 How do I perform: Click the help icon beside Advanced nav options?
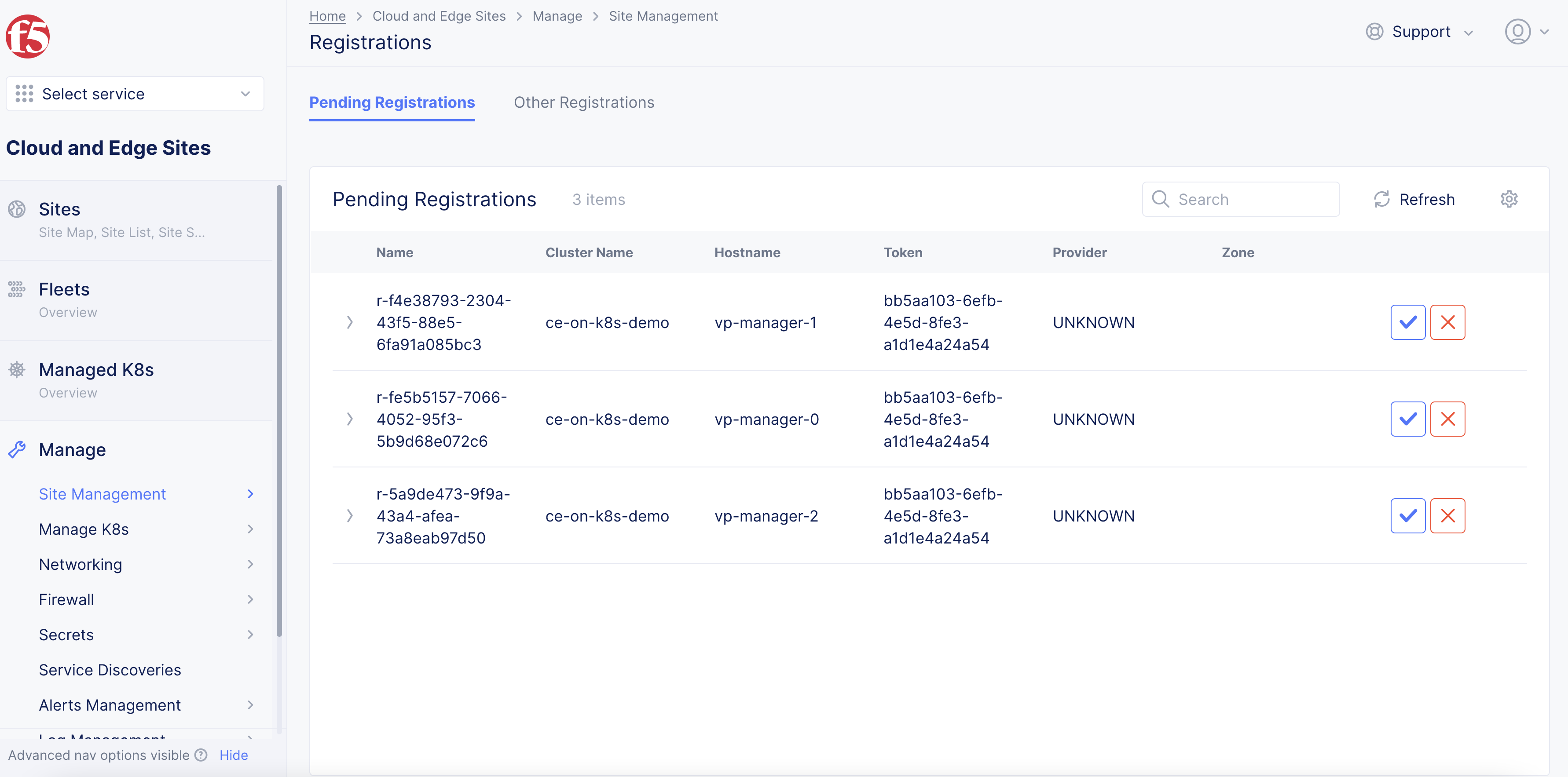click(201, 755)
